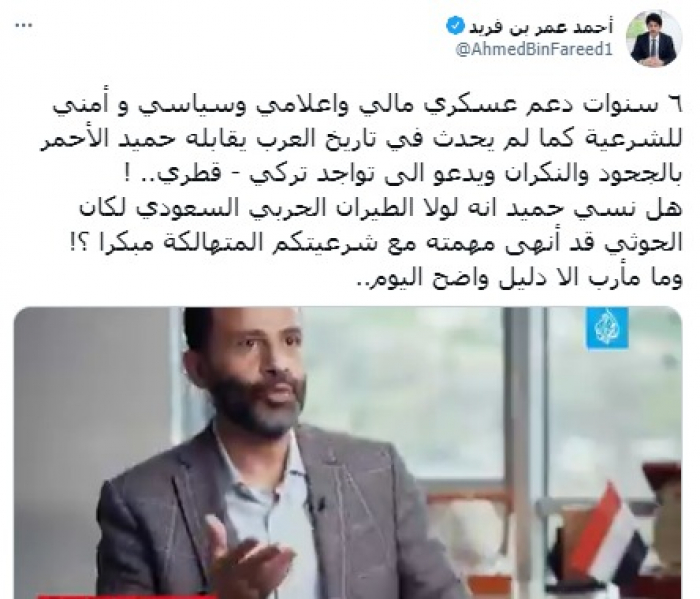Open display name أحمد عمر بن فريد
Image resolution: width=700 pixels, height=599 pixels.
(x=541, y=28)
